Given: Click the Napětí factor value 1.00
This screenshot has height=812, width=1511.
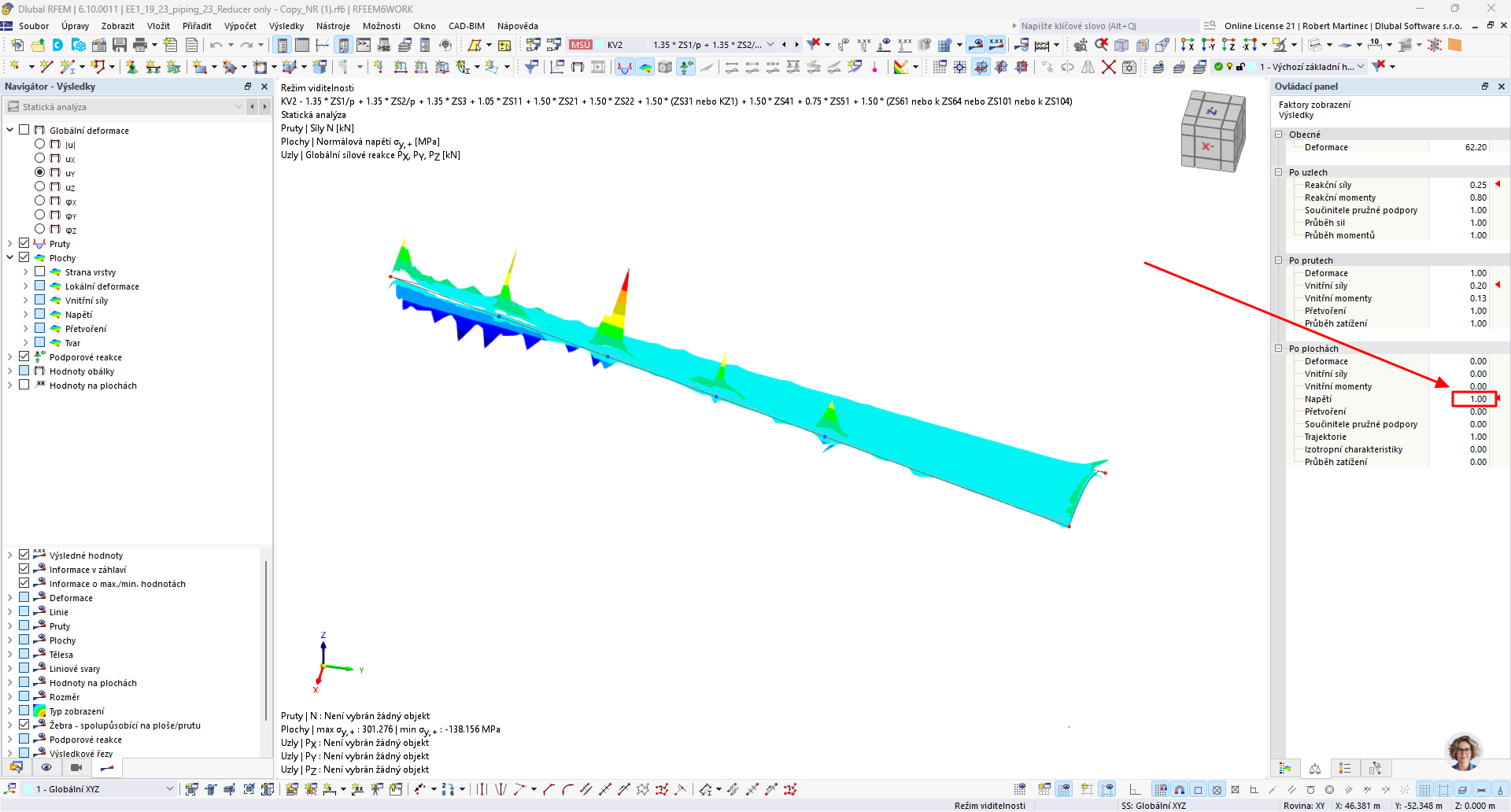Looking at the screenshot, I should tap(1474, 399).
